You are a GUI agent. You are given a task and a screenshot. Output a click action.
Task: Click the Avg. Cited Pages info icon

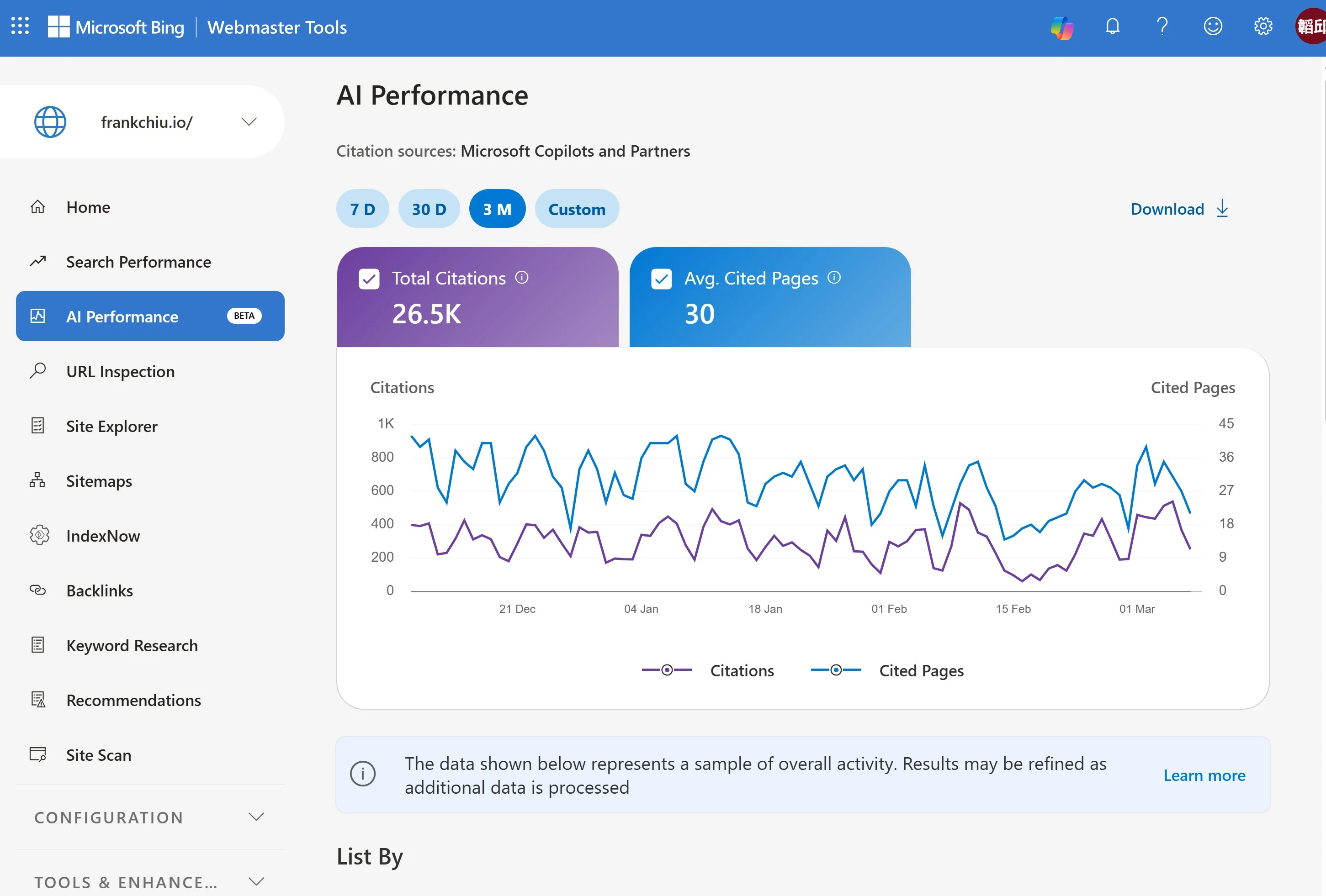(834, 278)
